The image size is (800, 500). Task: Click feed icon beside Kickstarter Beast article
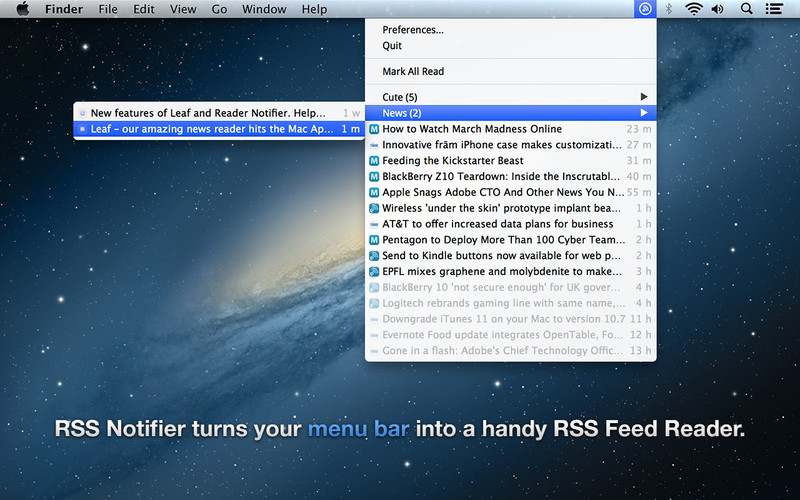click(374, 161)
